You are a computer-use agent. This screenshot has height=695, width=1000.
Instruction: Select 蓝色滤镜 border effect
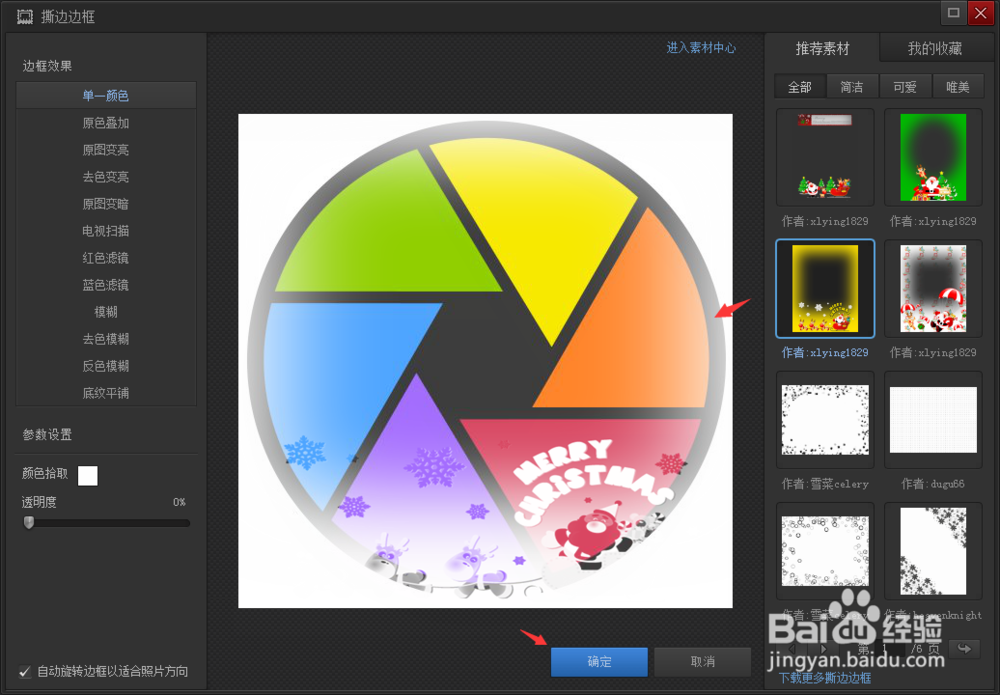point(106,285)
